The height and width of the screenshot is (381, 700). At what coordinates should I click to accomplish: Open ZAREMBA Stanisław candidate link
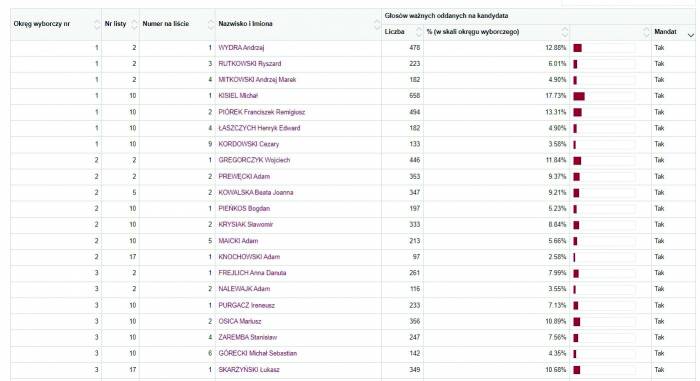point(248,337)
